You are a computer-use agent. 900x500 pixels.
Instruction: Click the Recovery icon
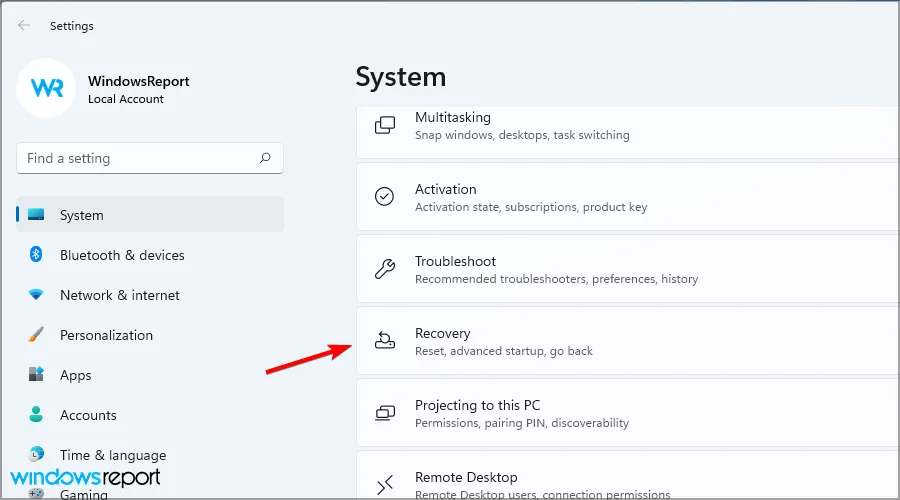click(384, 341)
